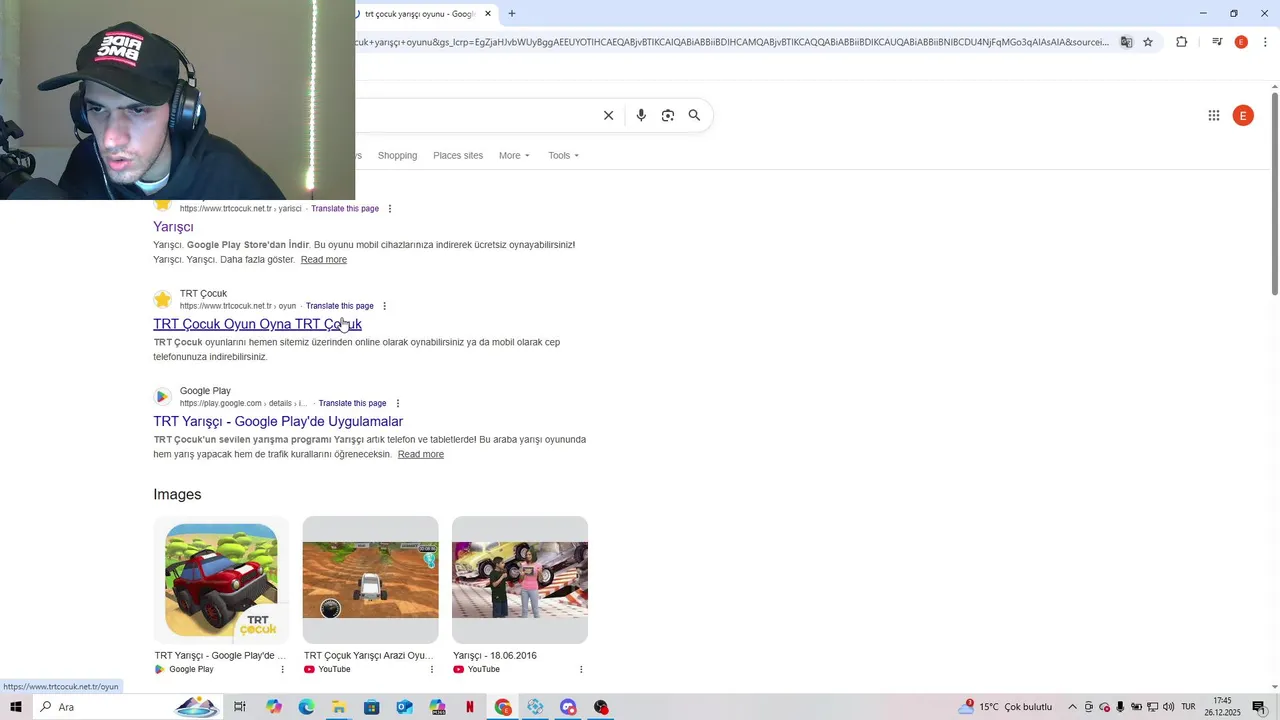Open File Explorer from taskbar
Image resolution: width=1280 pixels, height=720 pixels.
pos(339,707)
